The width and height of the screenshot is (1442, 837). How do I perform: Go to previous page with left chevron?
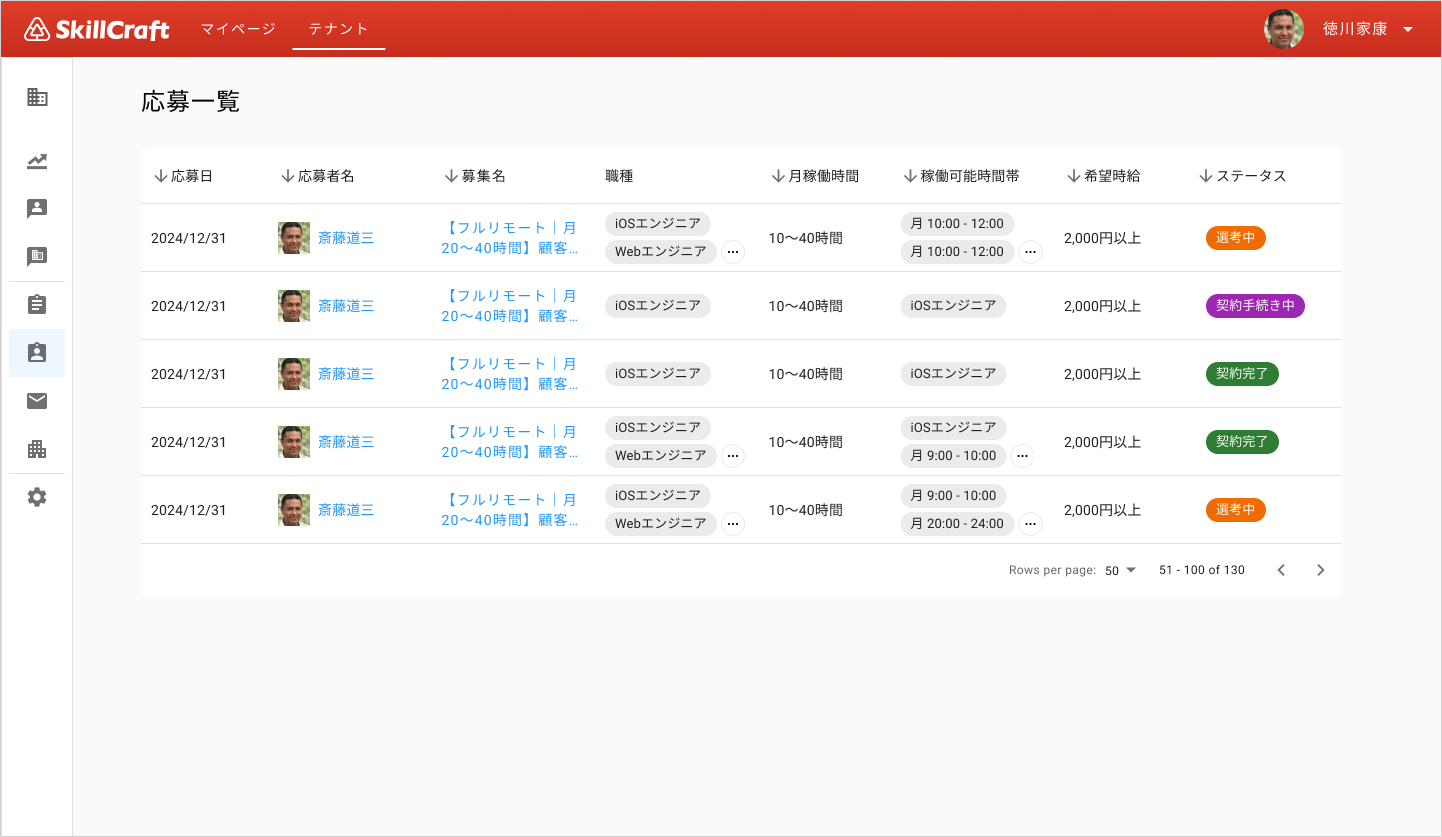click(x=1281, y=570)
